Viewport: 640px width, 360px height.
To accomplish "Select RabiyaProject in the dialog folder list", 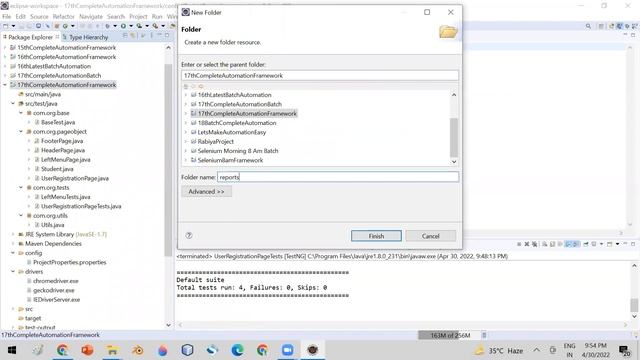I will (x=216, y=142).
